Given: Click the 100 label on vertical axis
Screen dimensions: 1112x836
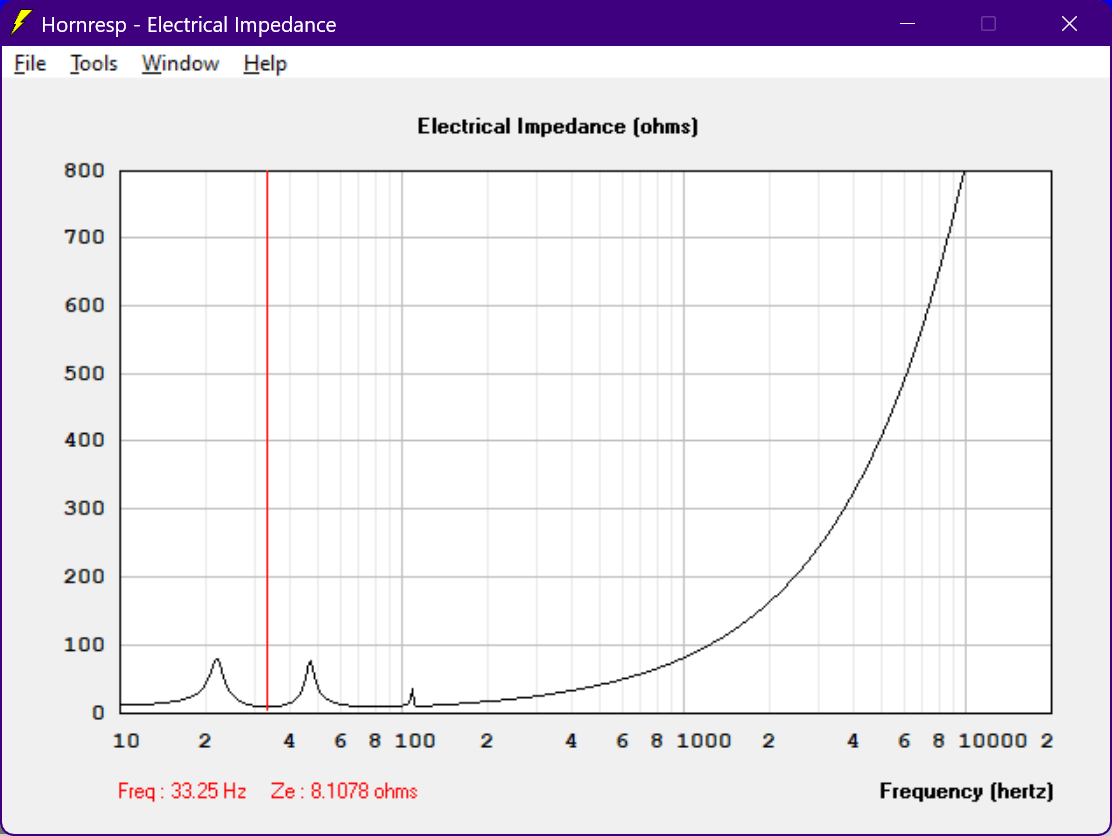Looking at the screenshot, I should point(84,645).
